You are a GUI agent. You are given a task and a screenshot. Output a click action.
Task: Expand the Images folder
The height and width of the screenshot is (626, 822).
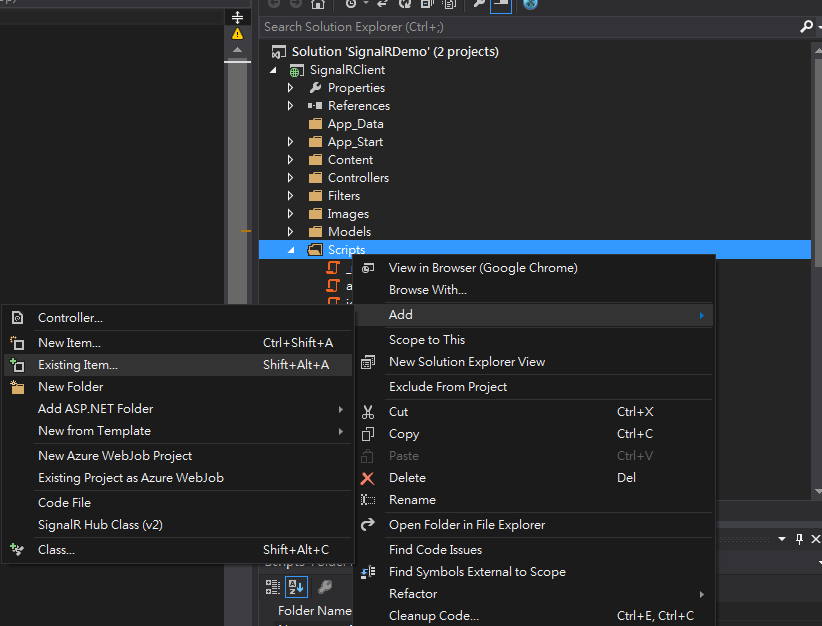point(291,213)
